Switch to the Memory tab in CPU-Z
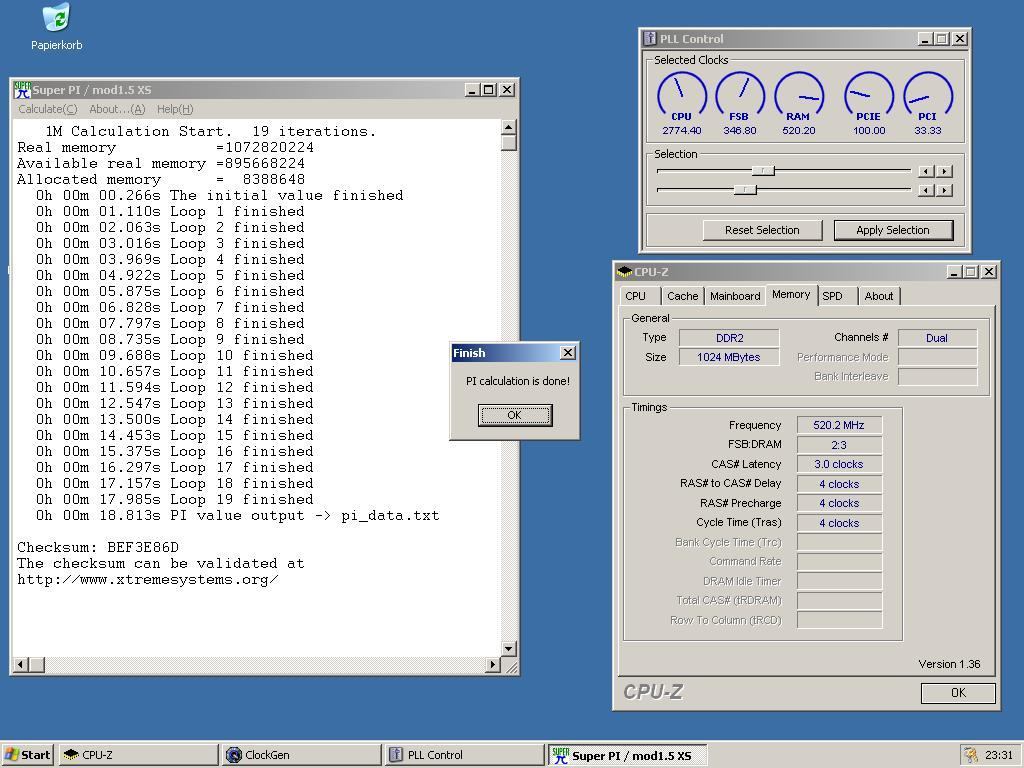Screen dimensions: 1024x768 tap(791, 295)
